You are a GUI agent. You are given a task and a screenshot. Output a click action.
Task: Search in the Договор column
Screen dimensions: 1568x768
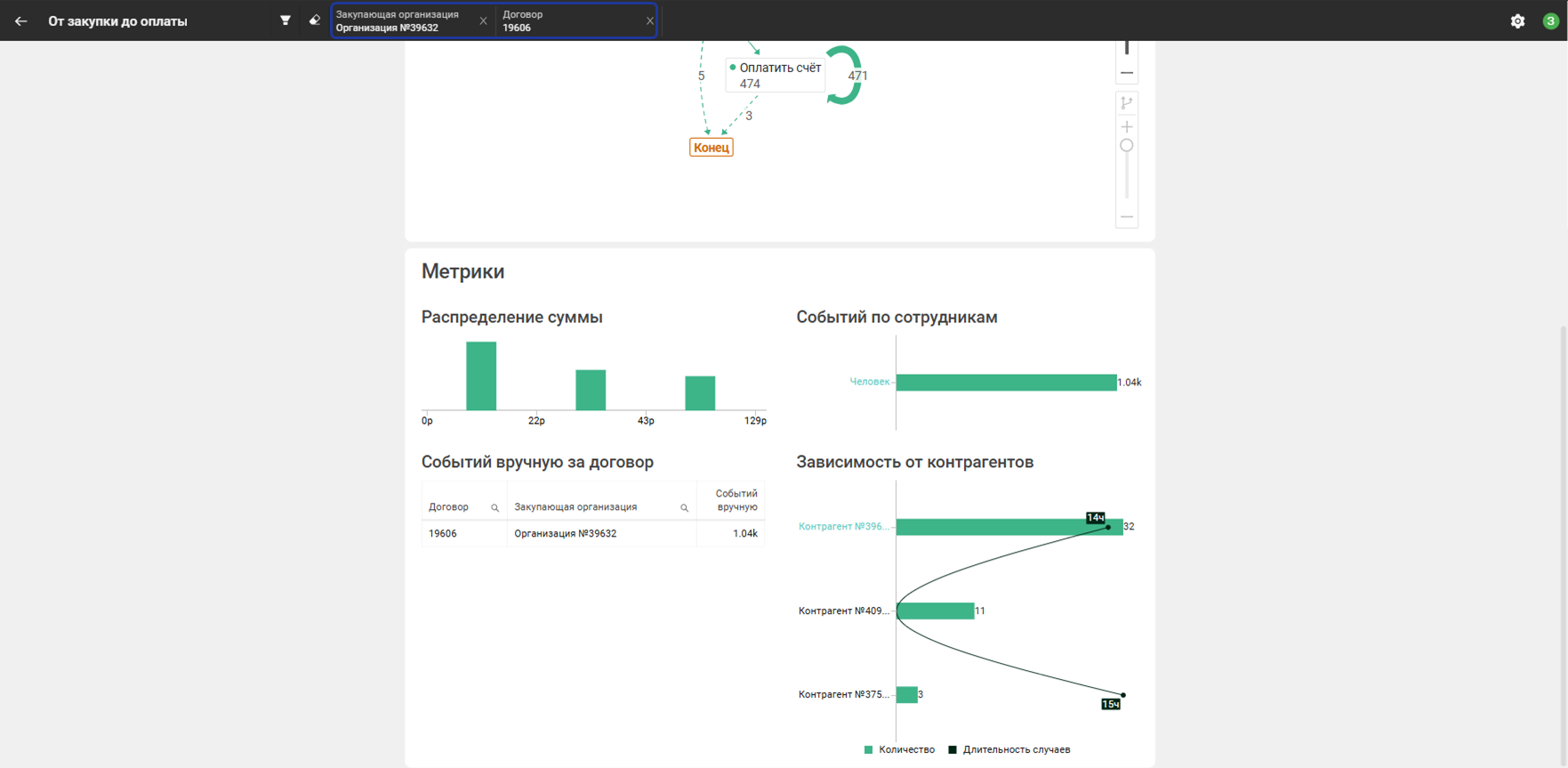(495, 508)
